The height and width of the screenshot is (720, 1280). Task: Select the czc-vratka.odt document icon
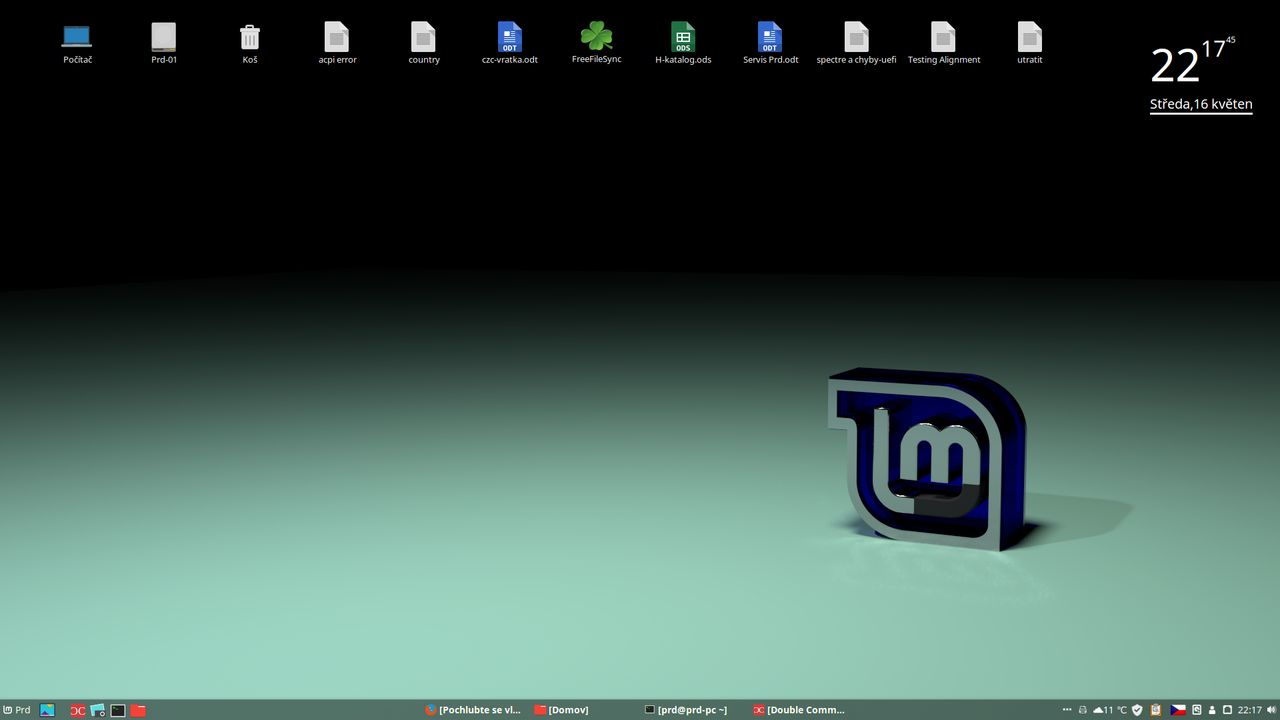coord(510,44)
